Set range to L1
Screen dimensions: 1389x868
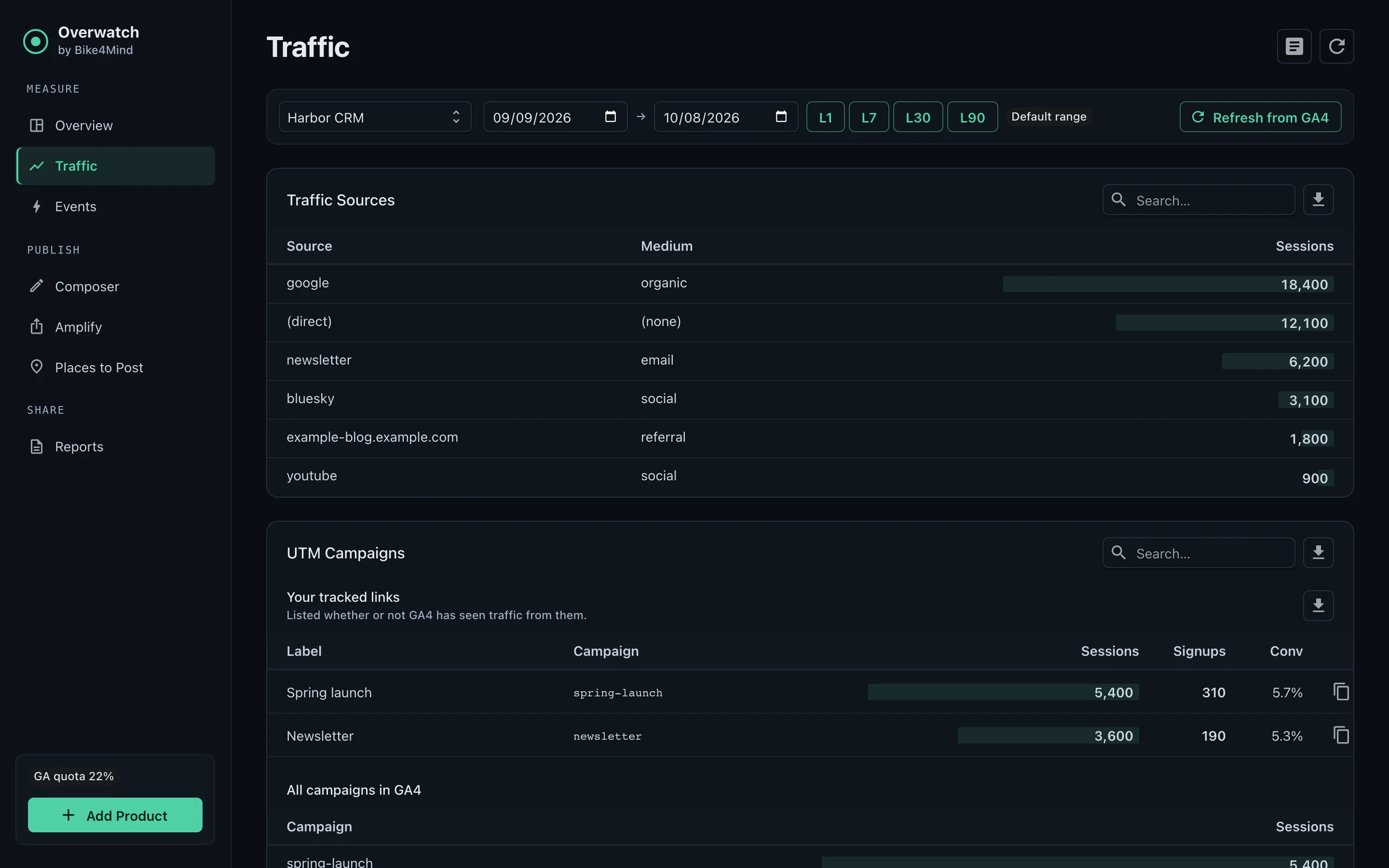pos(825,117)
